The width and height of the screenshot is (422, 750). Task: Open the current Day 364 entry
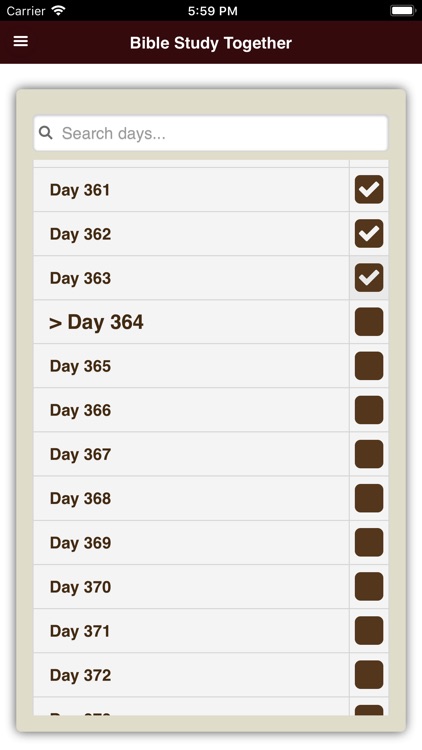pyautogui.click(x=191, y=322)
